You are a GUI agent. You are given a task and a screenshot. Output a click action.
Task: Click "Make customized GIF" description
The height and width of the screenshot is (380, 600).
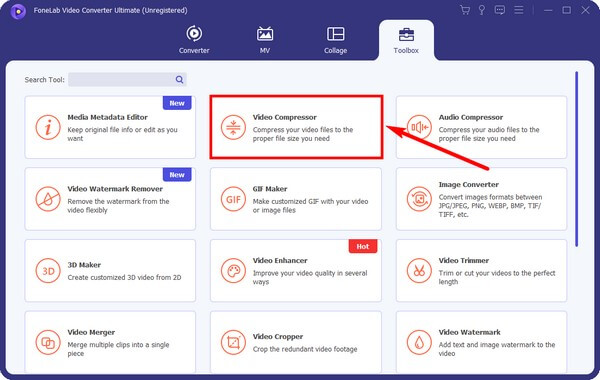coord(310,205)
